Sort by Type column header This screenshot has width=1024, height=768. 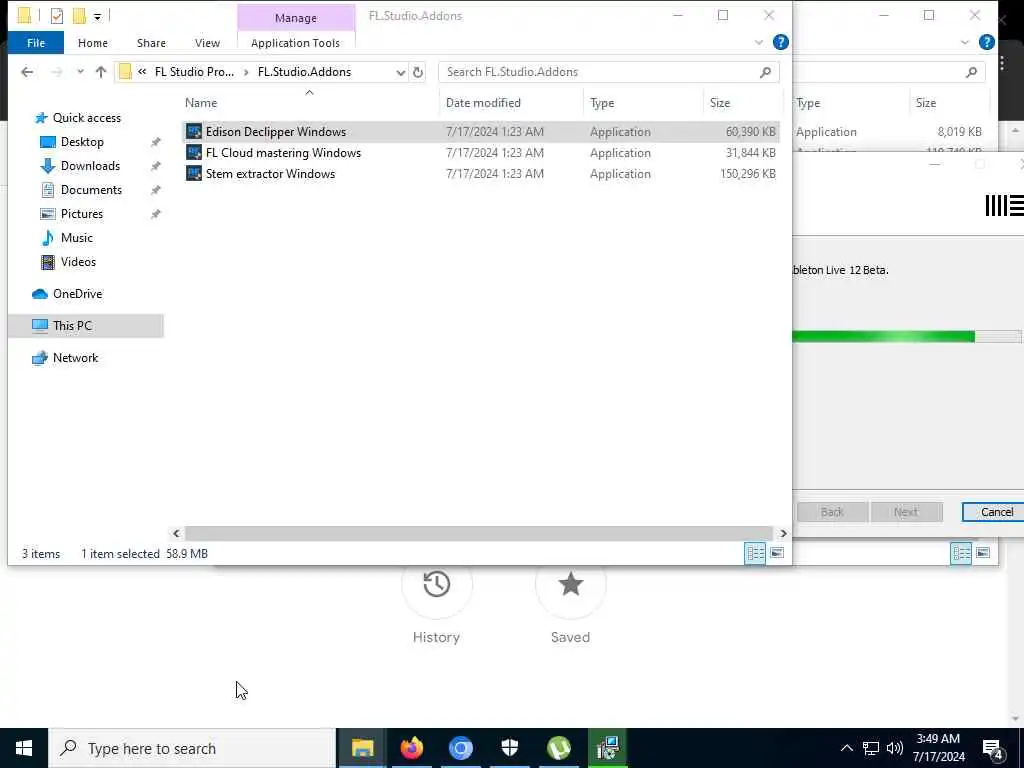click(602, 103)
